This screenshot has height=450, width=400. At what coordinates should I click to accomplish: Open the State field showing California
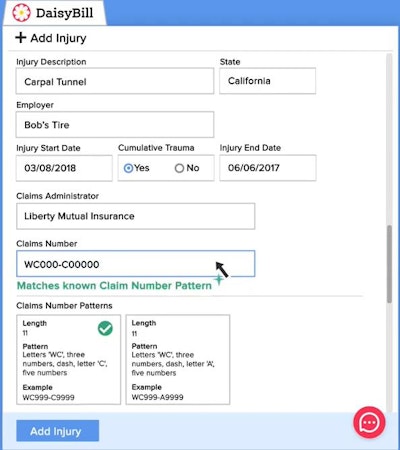pos(267,81)
